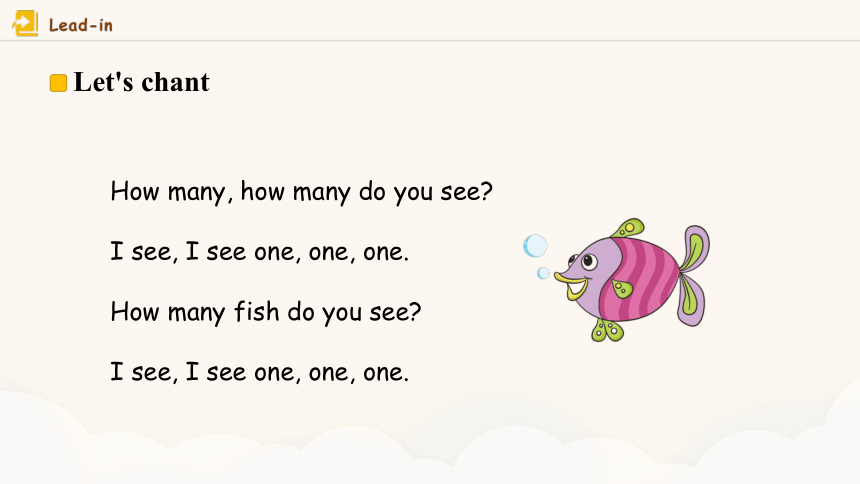Click the first 'I see, I see one' line
This screenshot has height=484, width=860.
point(260,252)
